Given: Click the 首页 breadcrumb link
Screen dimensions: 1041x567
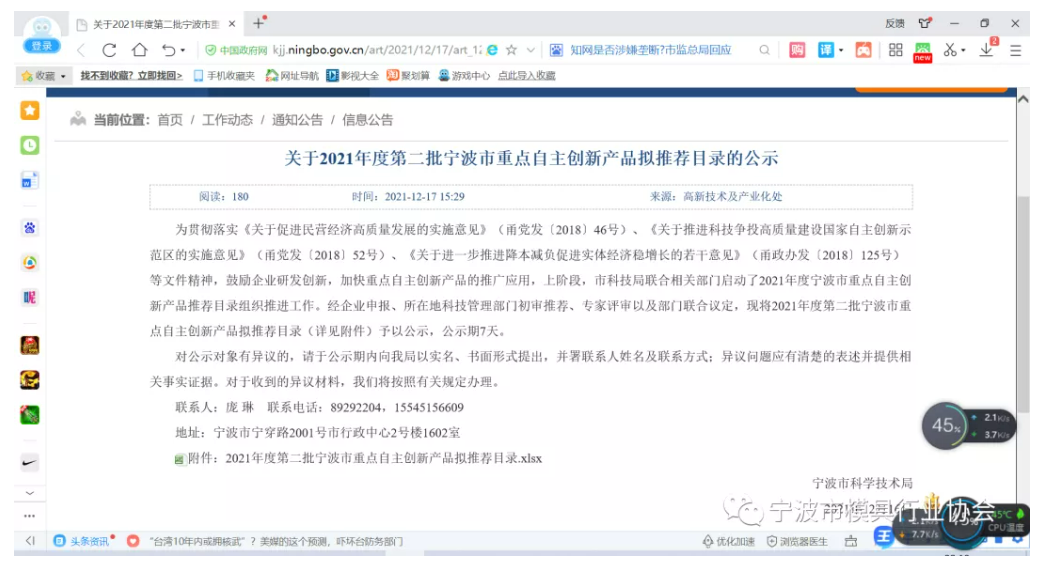Looking at the screenshot, I should point(170,120).
